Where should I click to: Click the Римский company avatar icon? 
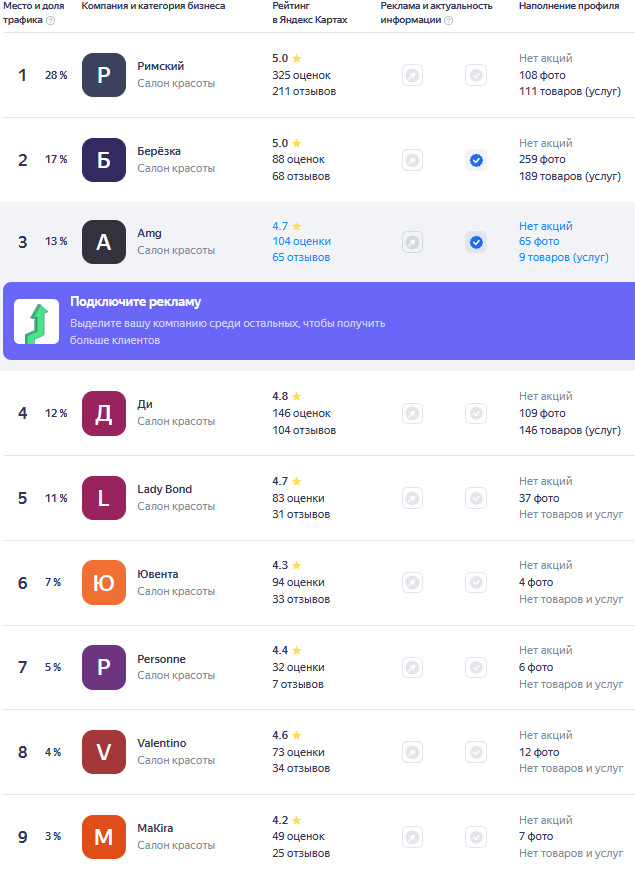[104, 75]
